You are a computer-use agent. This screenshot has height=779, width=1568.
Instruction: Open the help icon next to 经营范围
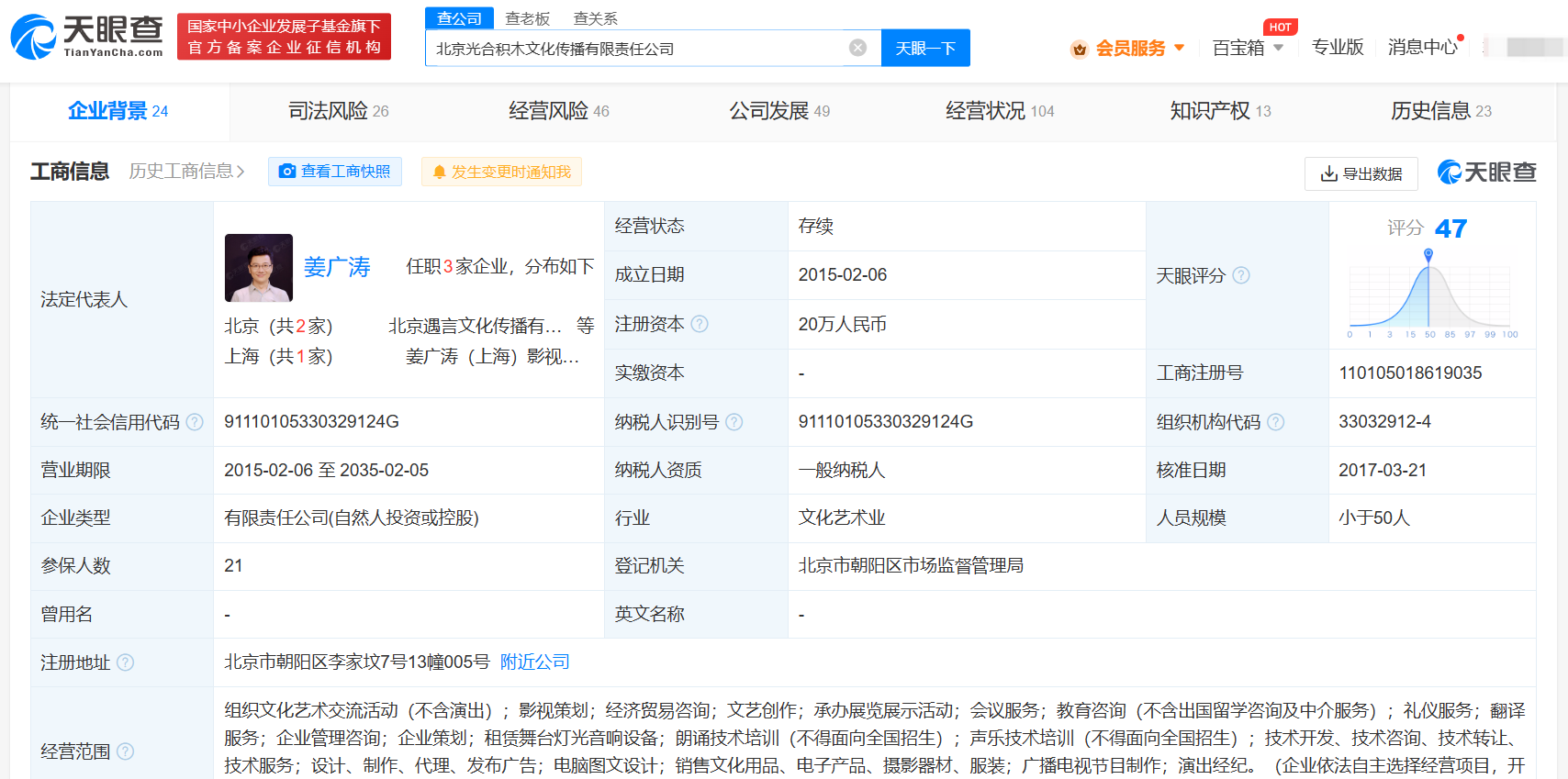[126, 751]
